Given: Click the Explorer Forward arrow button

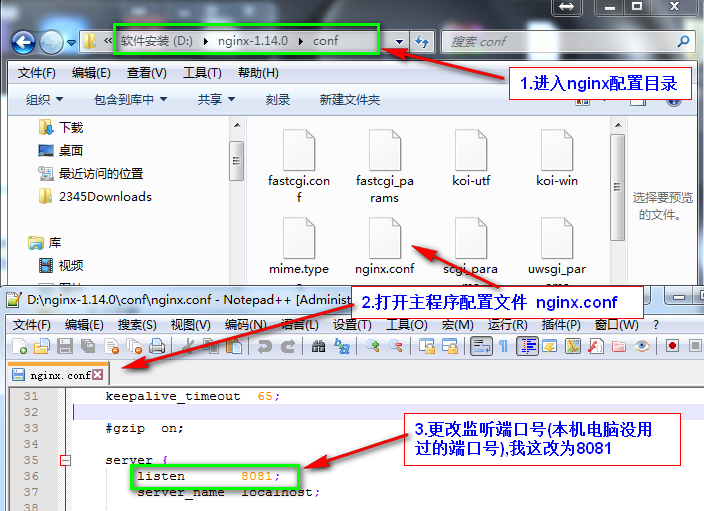Looking at the screenshot, I should click(x=51, y=43).
